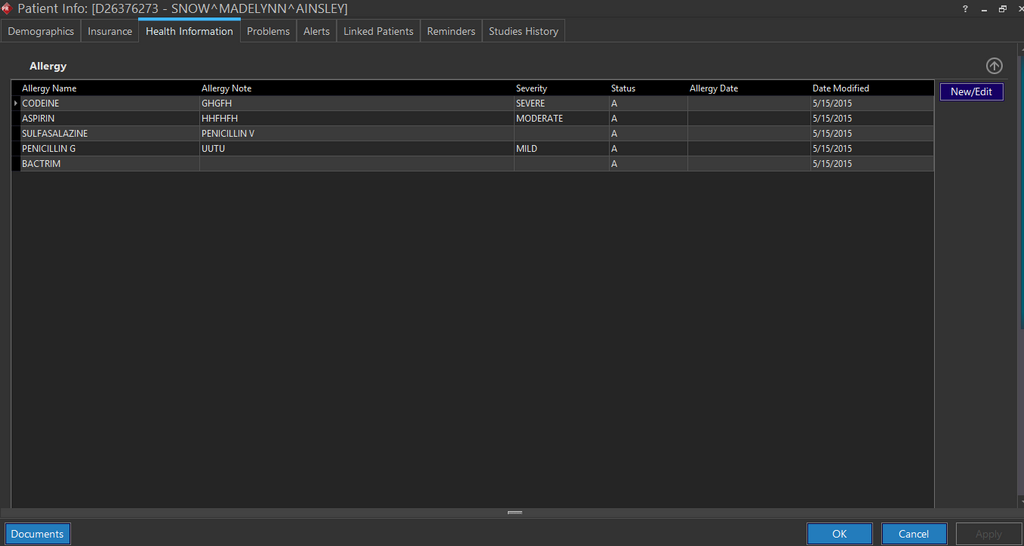Viewport: 1024px width, 546px height.
Task: Open the Alerts tab
Action: tap(316, 31)
